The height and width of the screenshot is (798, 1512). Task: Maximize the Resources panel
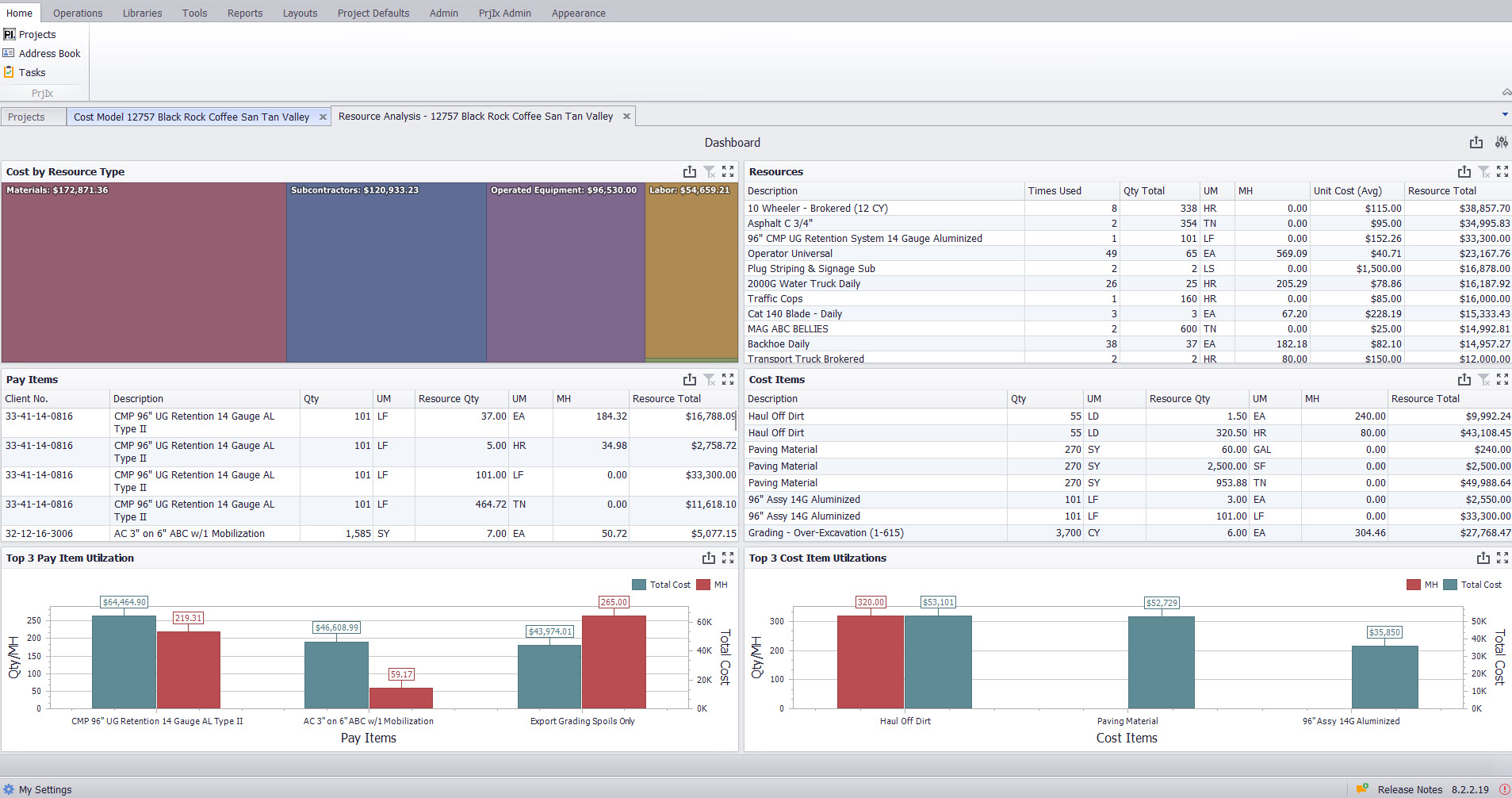[x=1502, y=171]
